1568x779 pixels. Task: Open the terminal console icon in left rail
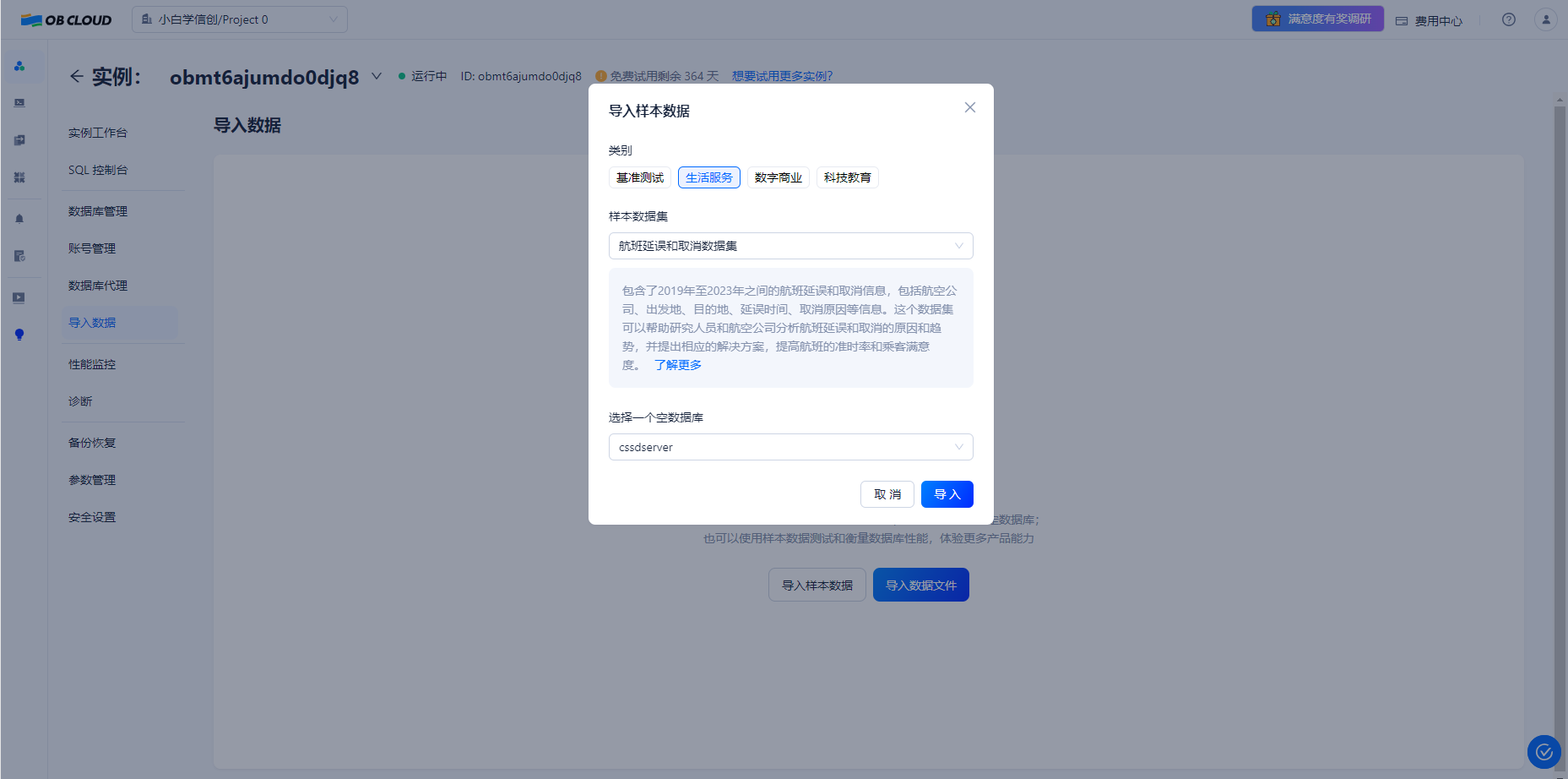tap(19, 103)
